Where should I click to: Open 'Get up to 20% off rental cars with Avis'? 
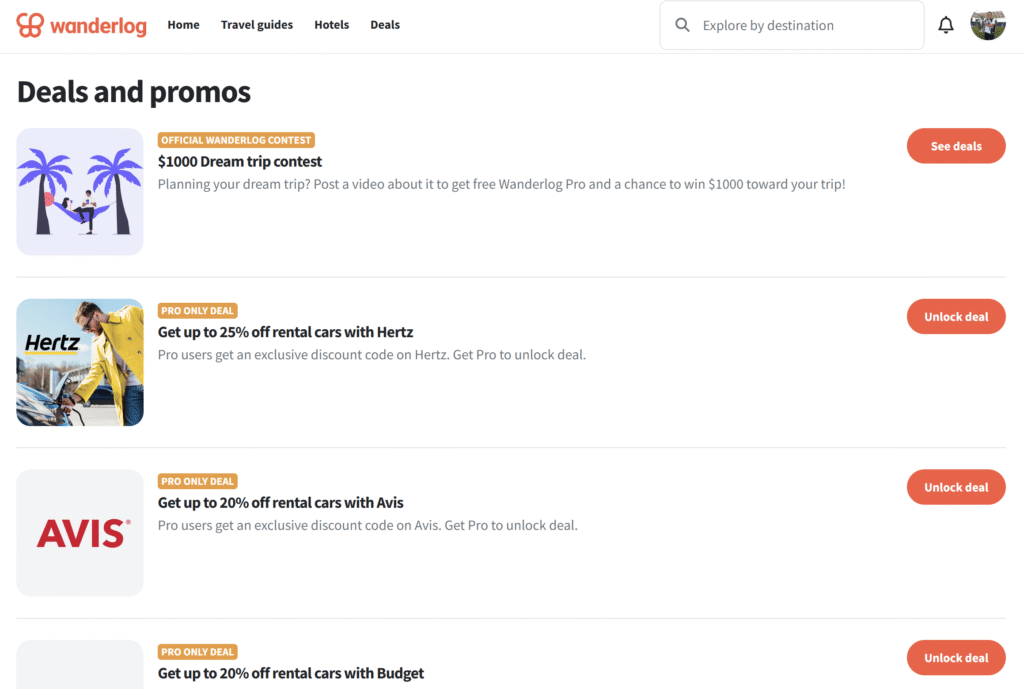pyautogui.click(x=281, y=502)
